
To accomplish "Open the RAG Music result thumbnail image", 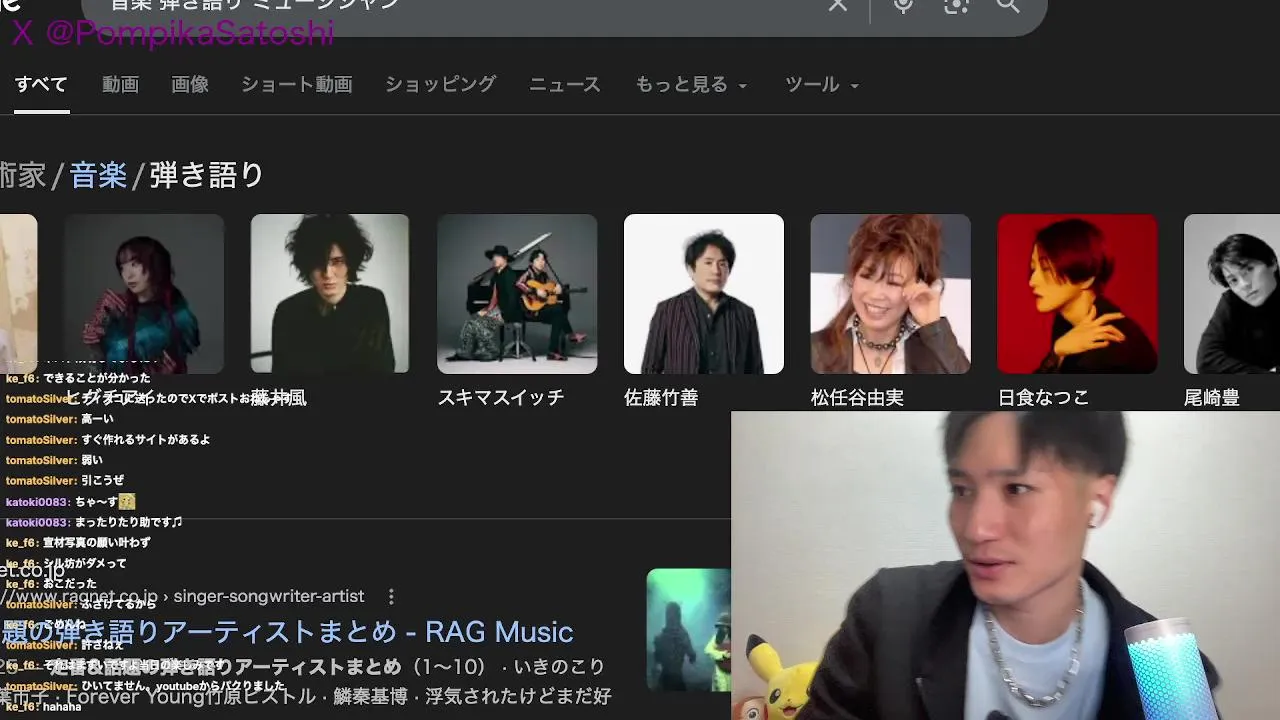I will pyautogui.click(x=689, y=630).
